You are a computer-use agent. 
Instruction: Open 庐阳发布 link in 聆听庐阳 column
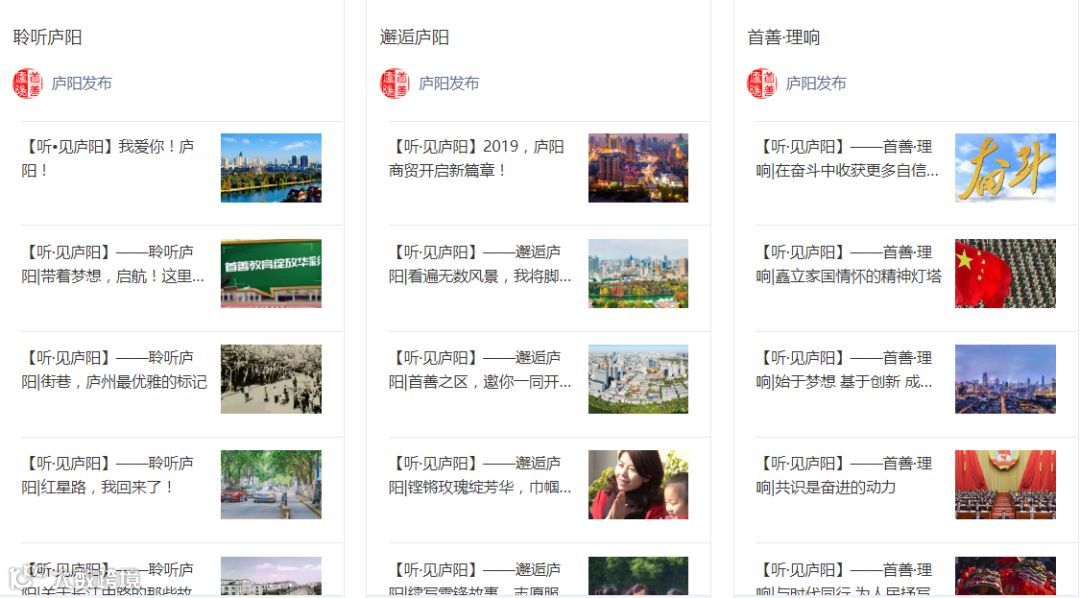[x=81, y=83]
